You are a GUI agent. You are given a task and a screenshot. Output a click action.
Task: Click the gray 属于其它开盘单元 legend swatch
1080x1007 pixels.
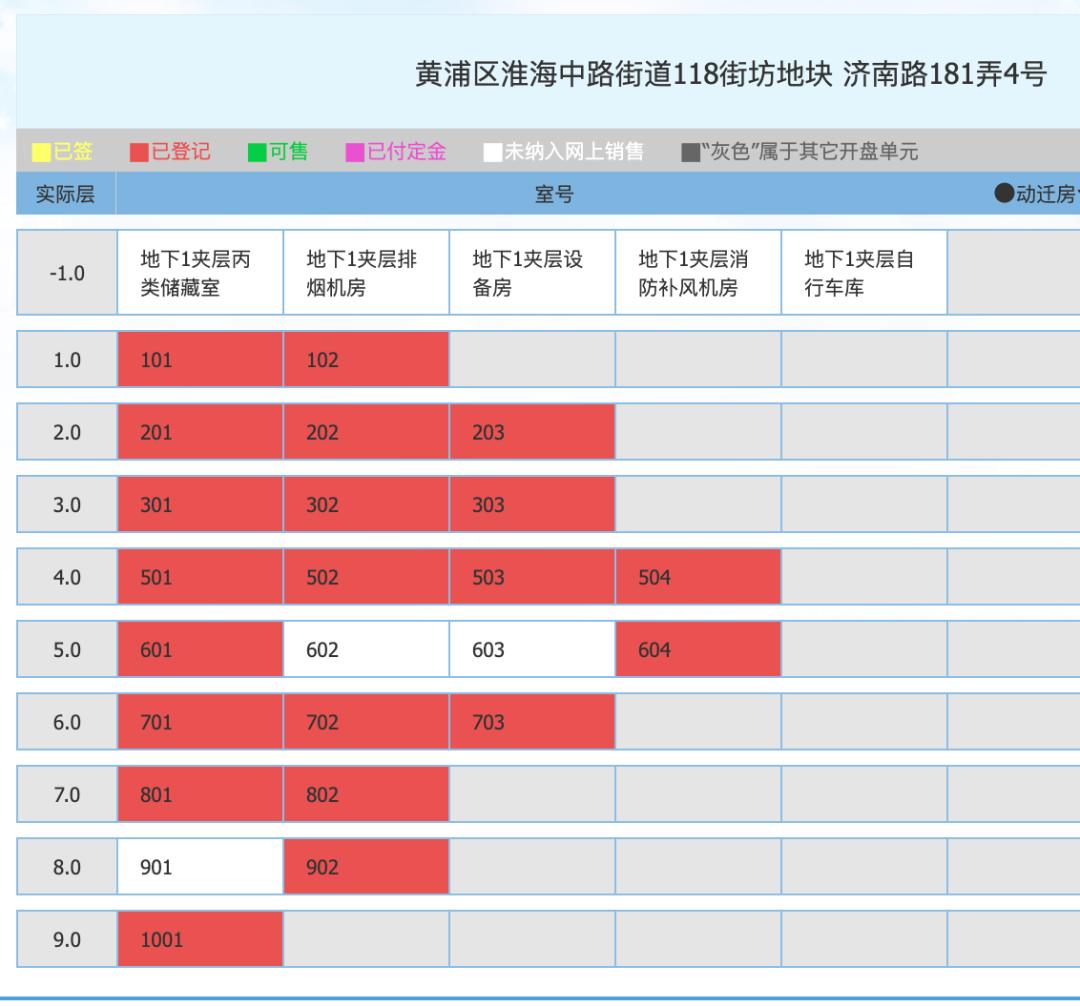click(690, 153)
